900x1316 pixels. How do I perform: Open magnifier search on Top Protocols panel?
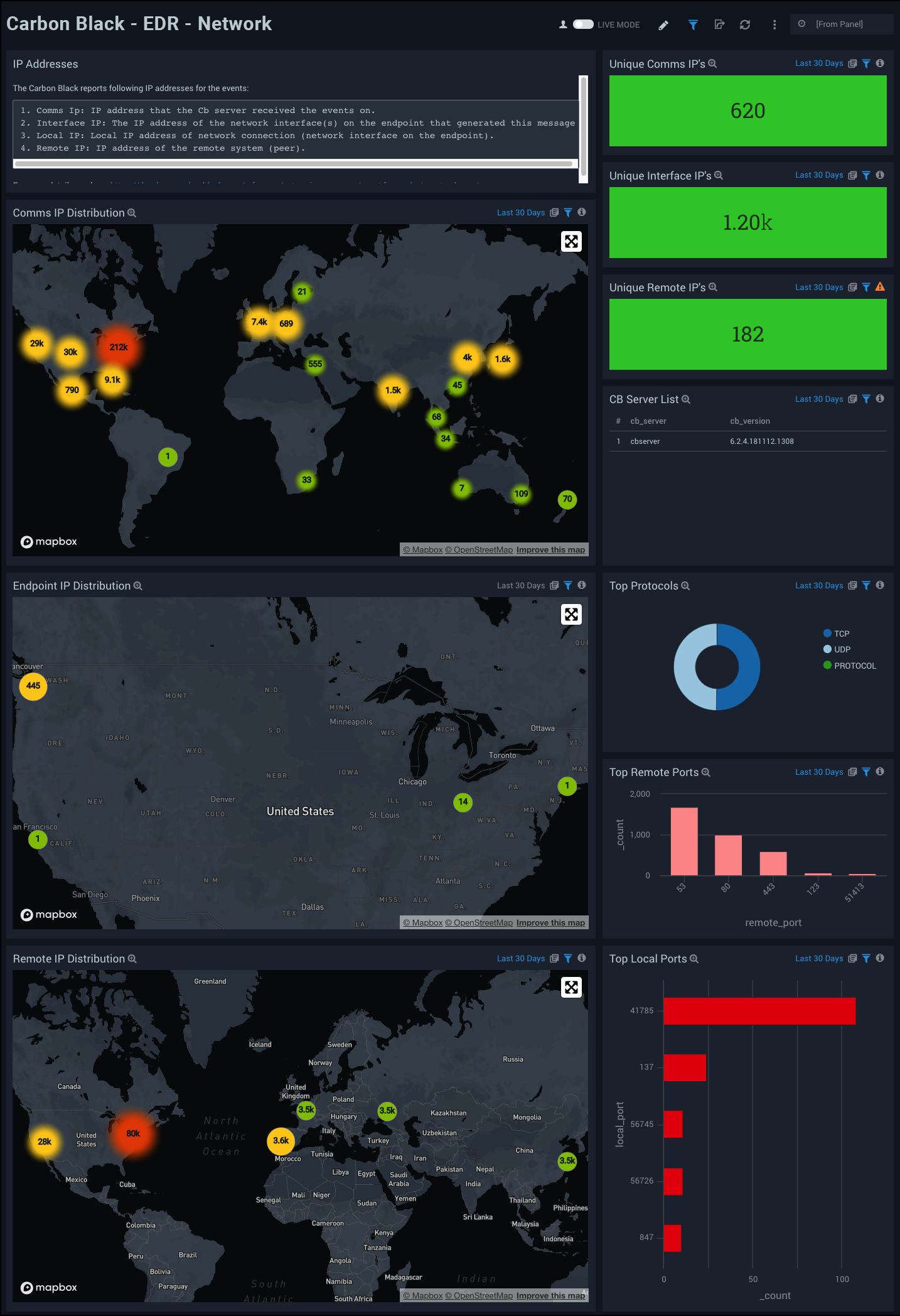click(x=685, y=586)
